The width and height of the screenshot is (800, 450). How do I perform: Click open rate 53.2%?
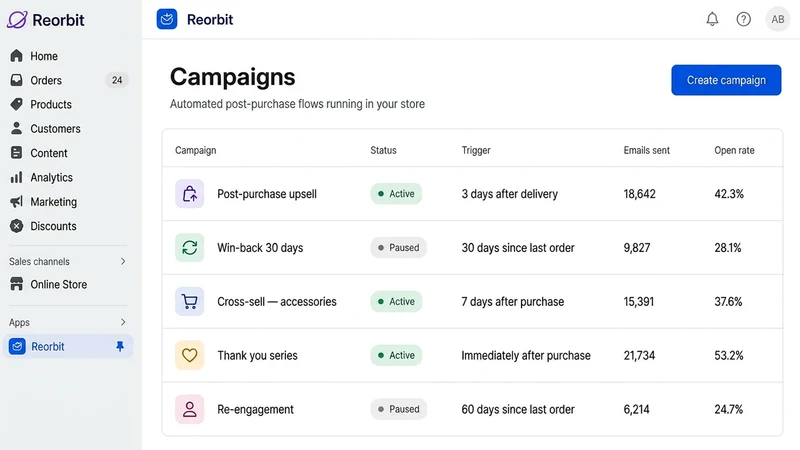coord(729,355)
